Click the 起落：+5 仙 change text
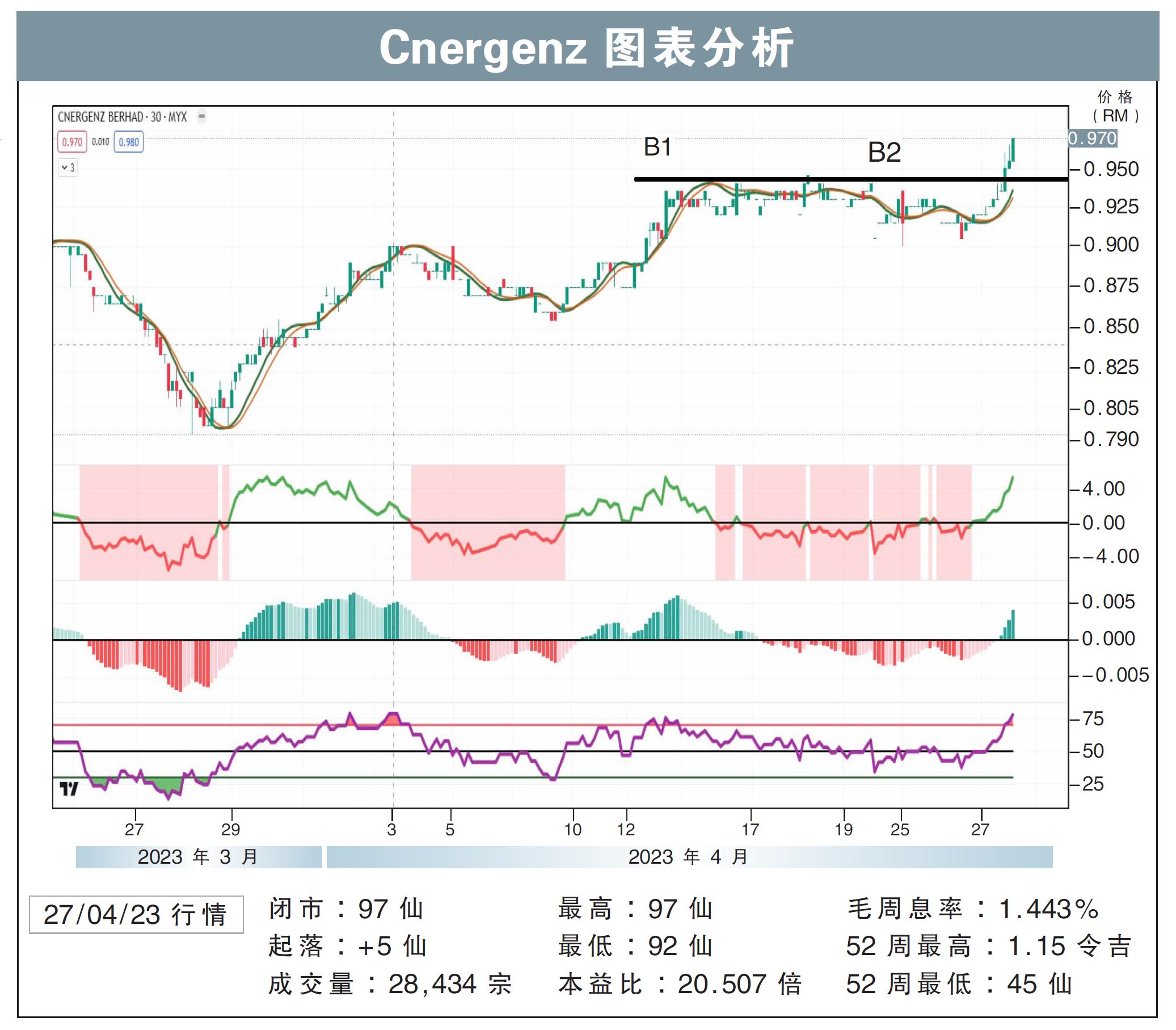 [x=348, y=946]
